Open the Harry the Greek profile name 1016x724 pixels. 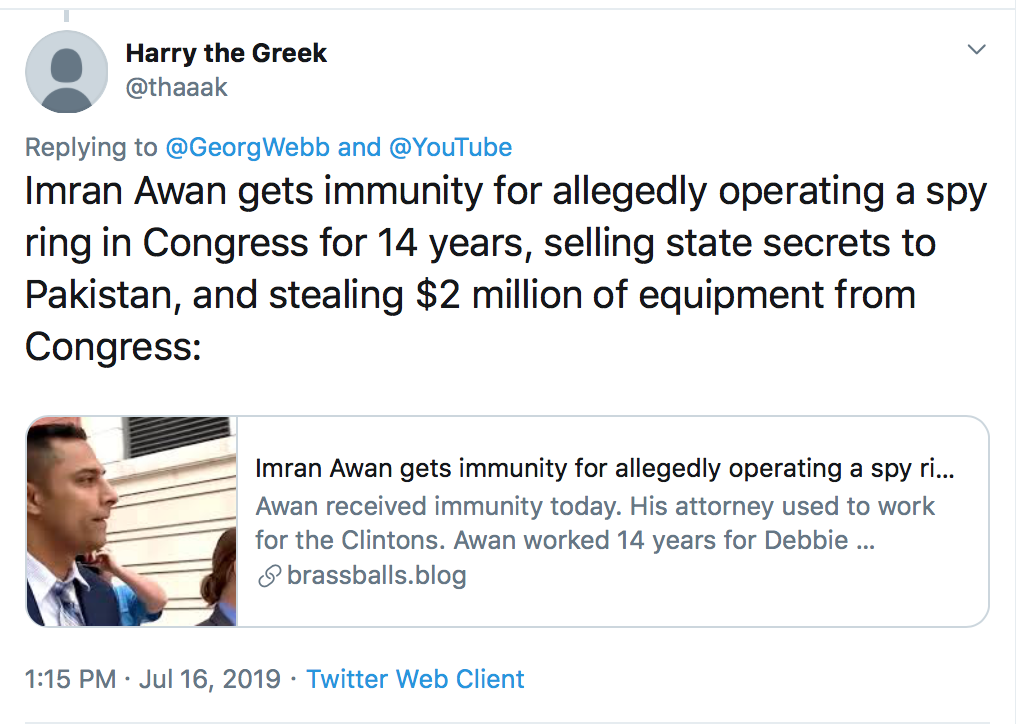tap(226, 53)
